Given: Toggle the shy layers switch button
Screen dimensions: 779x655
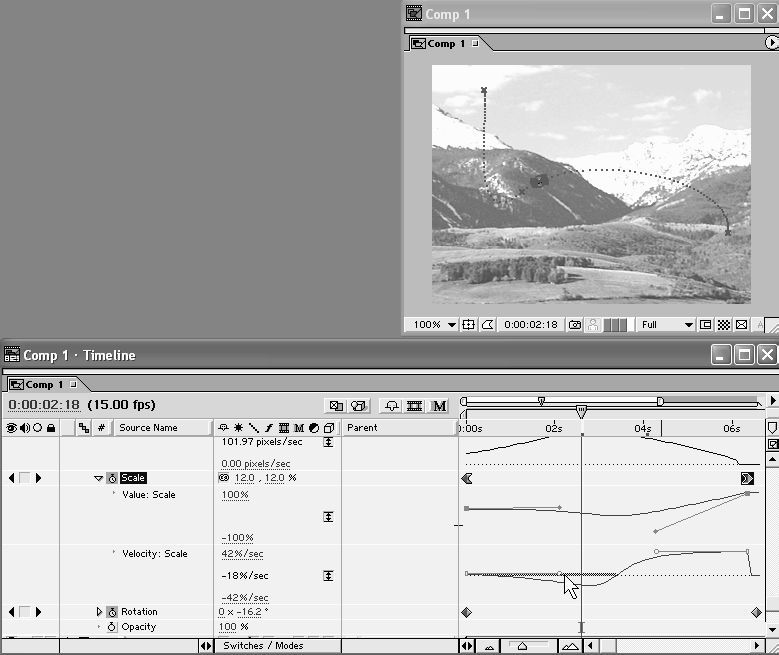Looking at the screenshot, I should (392, 406).
